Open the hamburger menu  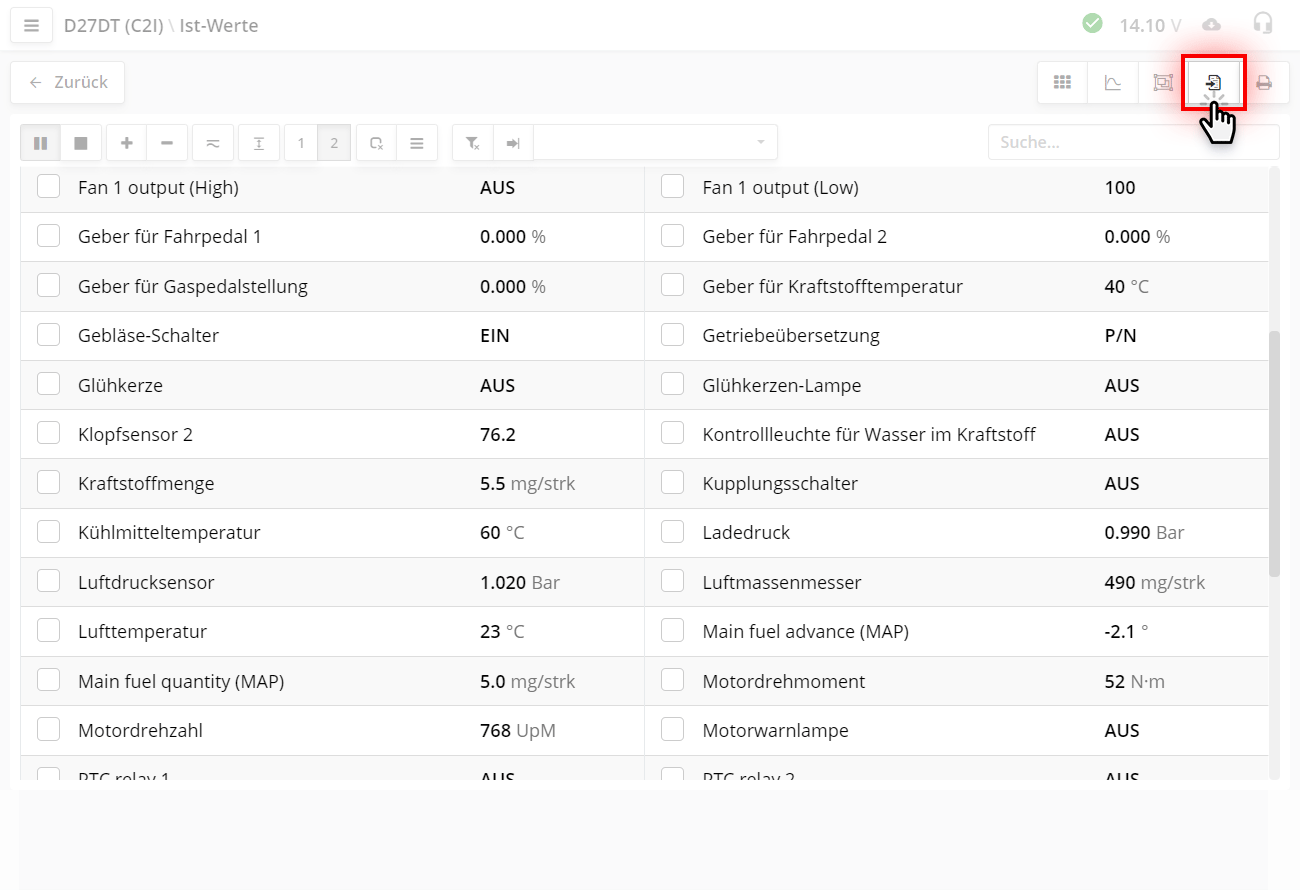tap(31, 25)
